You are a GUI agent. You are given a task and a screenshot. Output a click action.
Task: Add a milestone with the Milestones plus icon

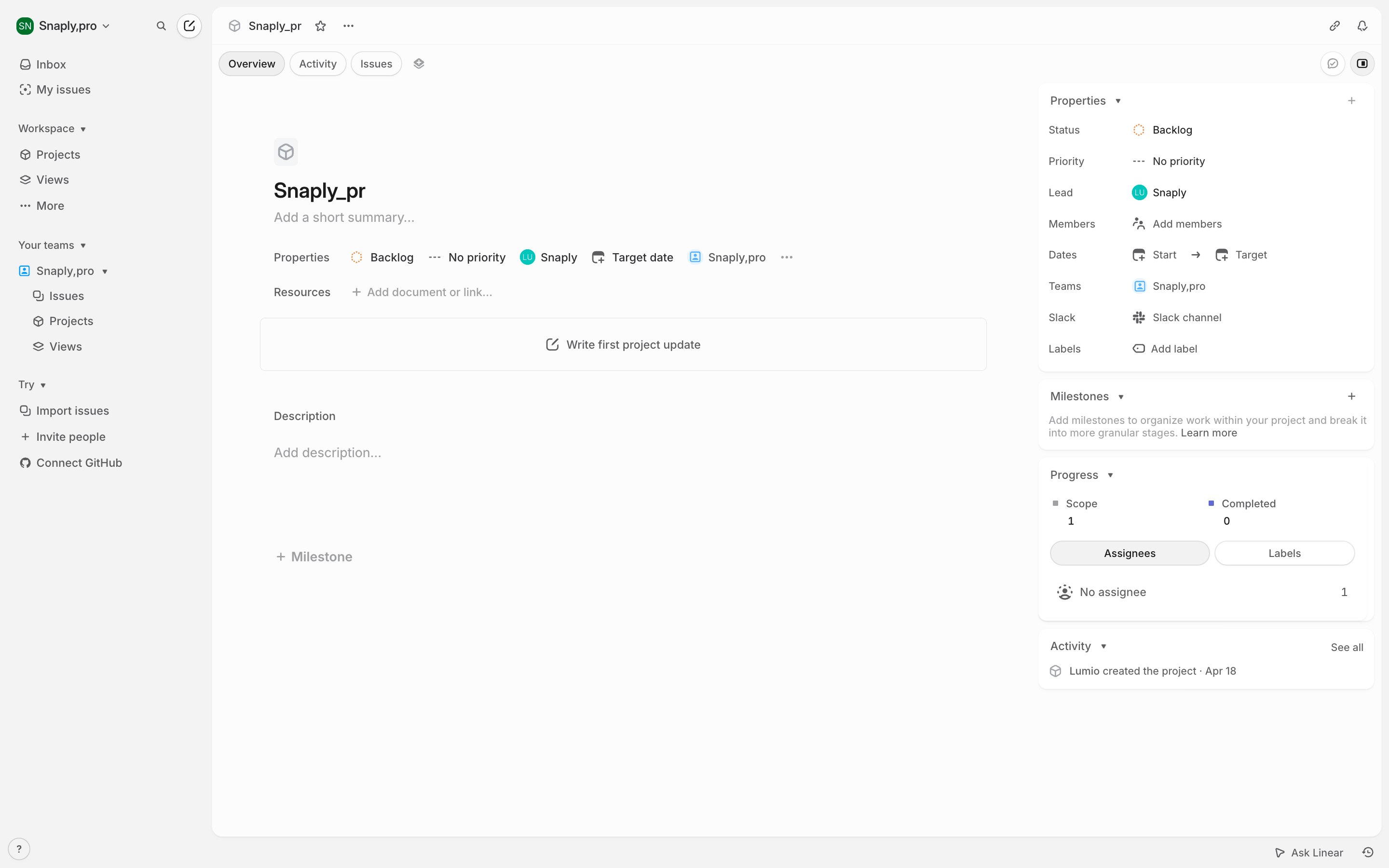1352,397
